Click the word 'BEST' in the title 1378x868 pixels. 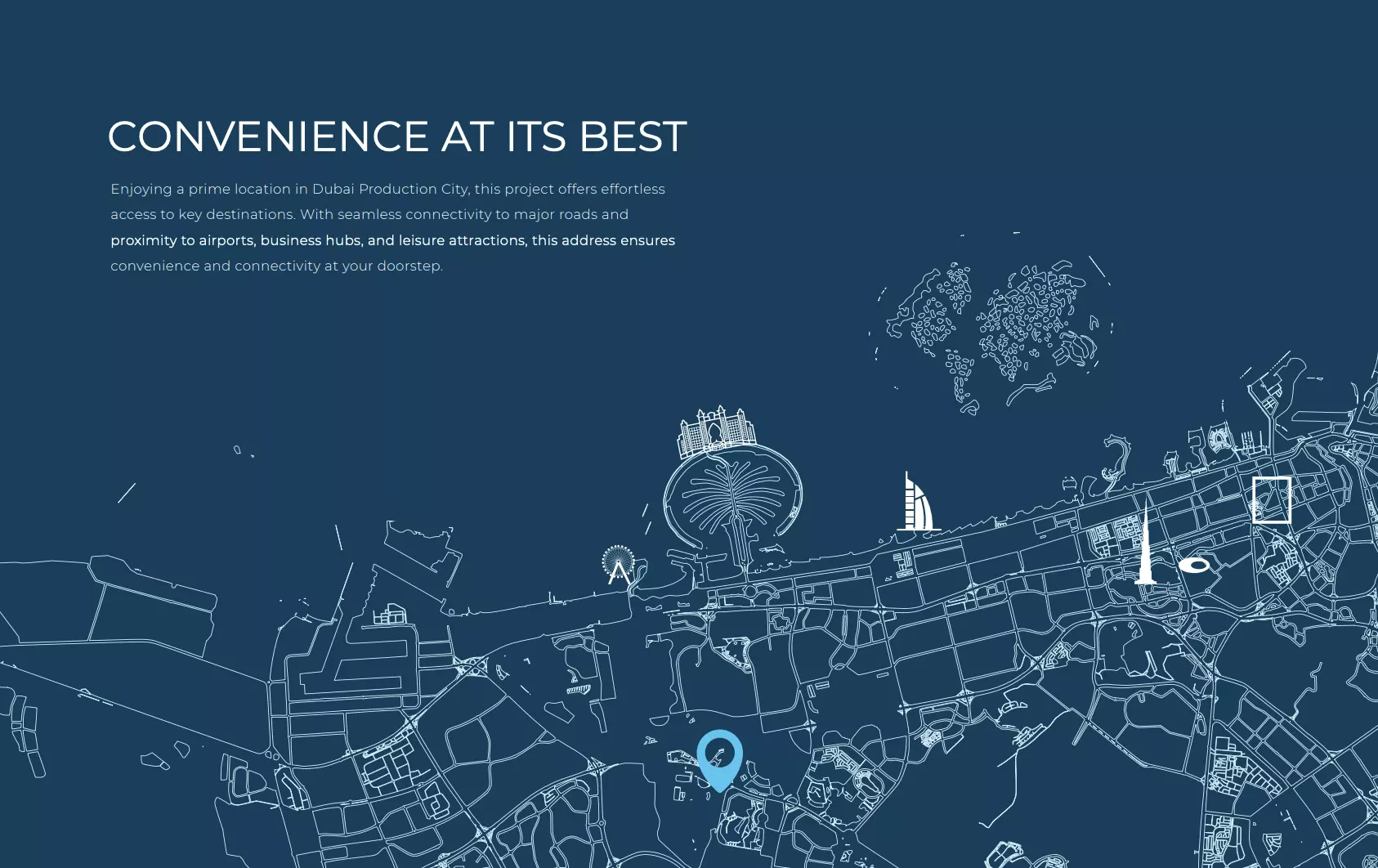[x=633, y=136]
